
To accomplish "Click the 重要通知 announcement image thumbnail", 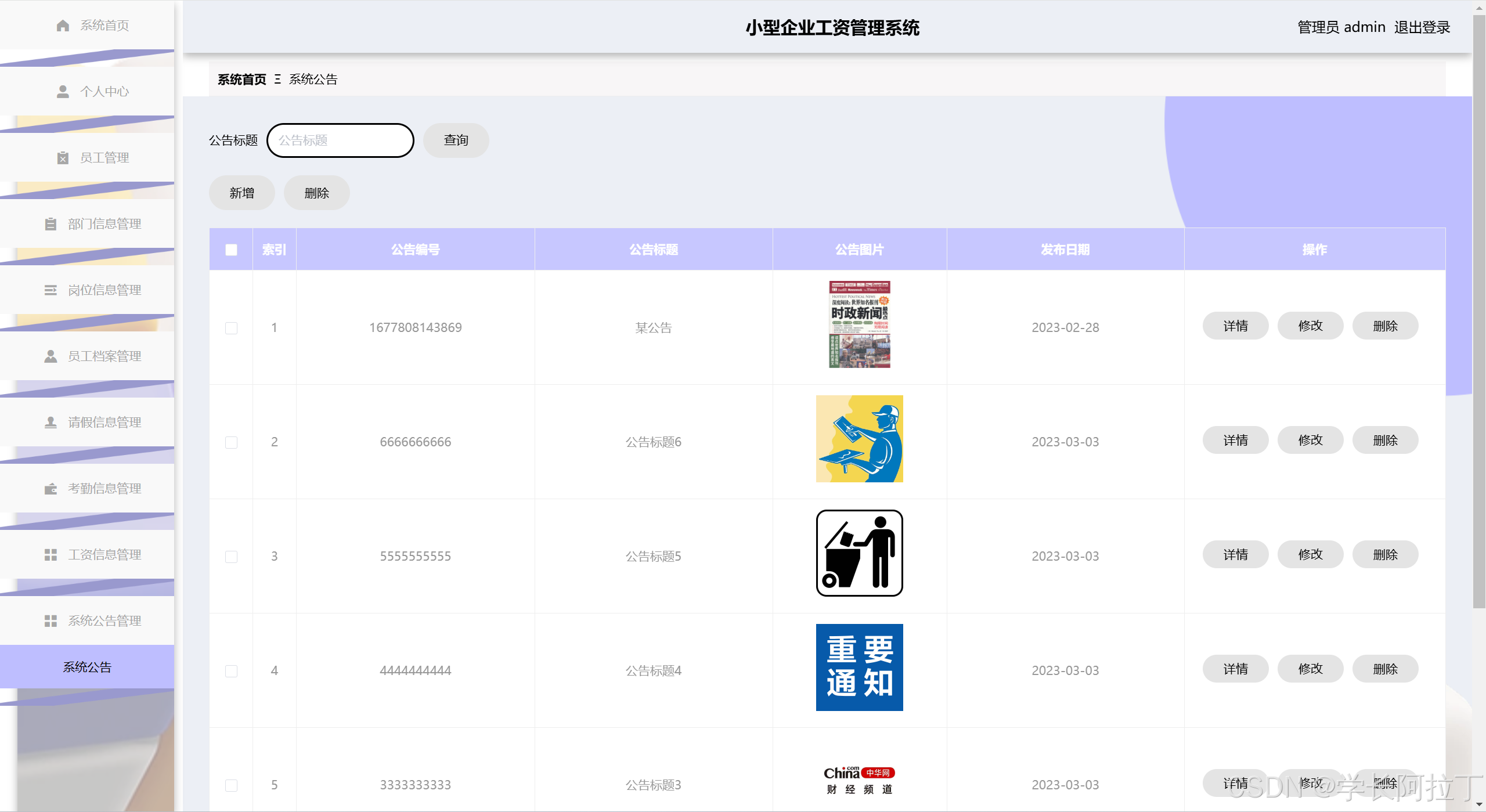I will 859,667.
